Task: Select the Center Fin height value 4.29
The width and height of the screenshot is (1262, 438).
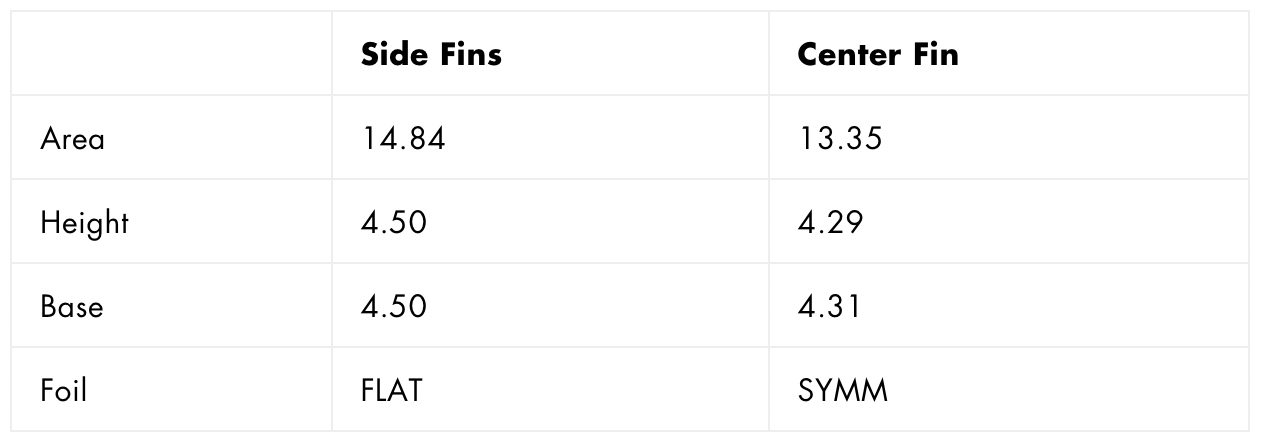Action: click(x=830, y=222)
